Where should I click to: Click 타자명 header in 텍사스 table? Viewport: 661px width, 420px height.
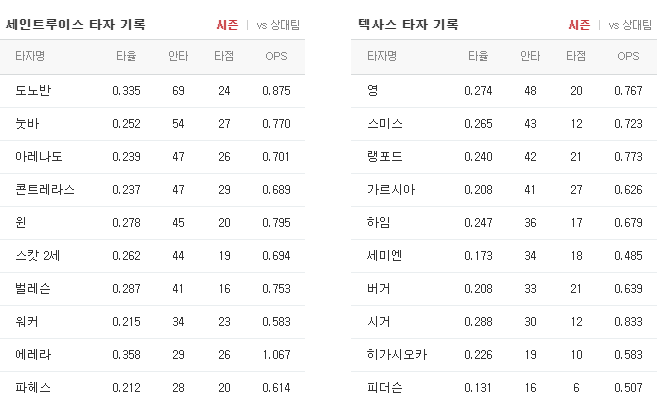[382, 56]
